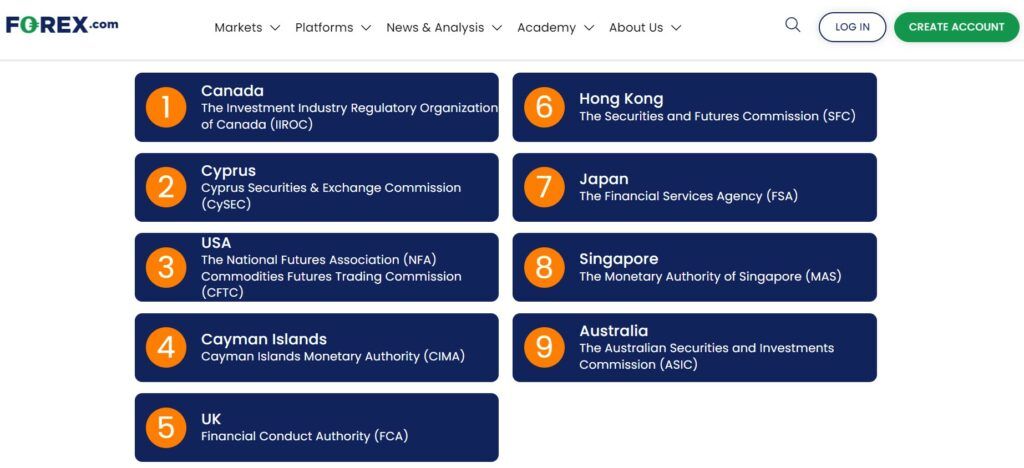Expand the Markets dropdown chevron
Image resolution: width=1024 pixels, height=468 pixels.
coord(275,28)
